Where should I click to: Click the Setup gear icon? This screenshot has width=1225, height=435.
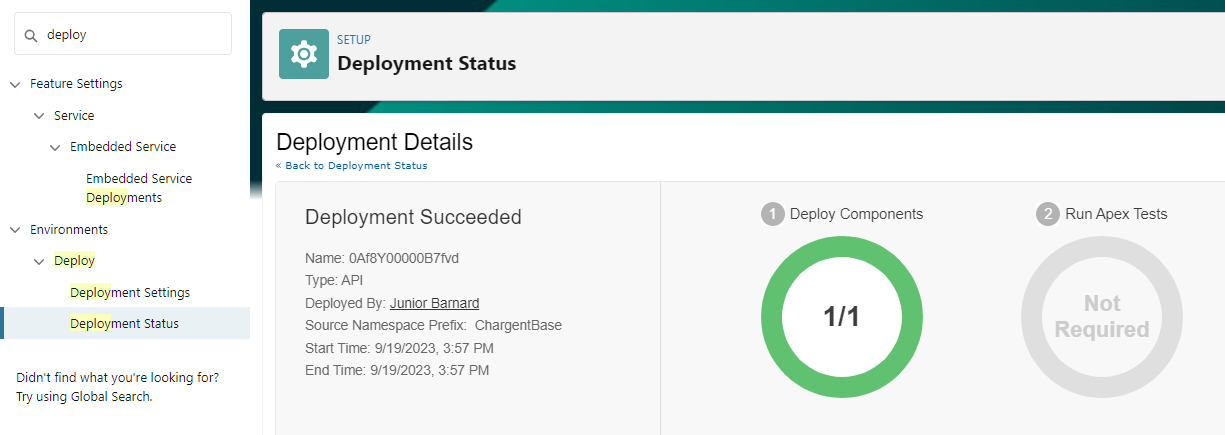[x=303, y=54]
